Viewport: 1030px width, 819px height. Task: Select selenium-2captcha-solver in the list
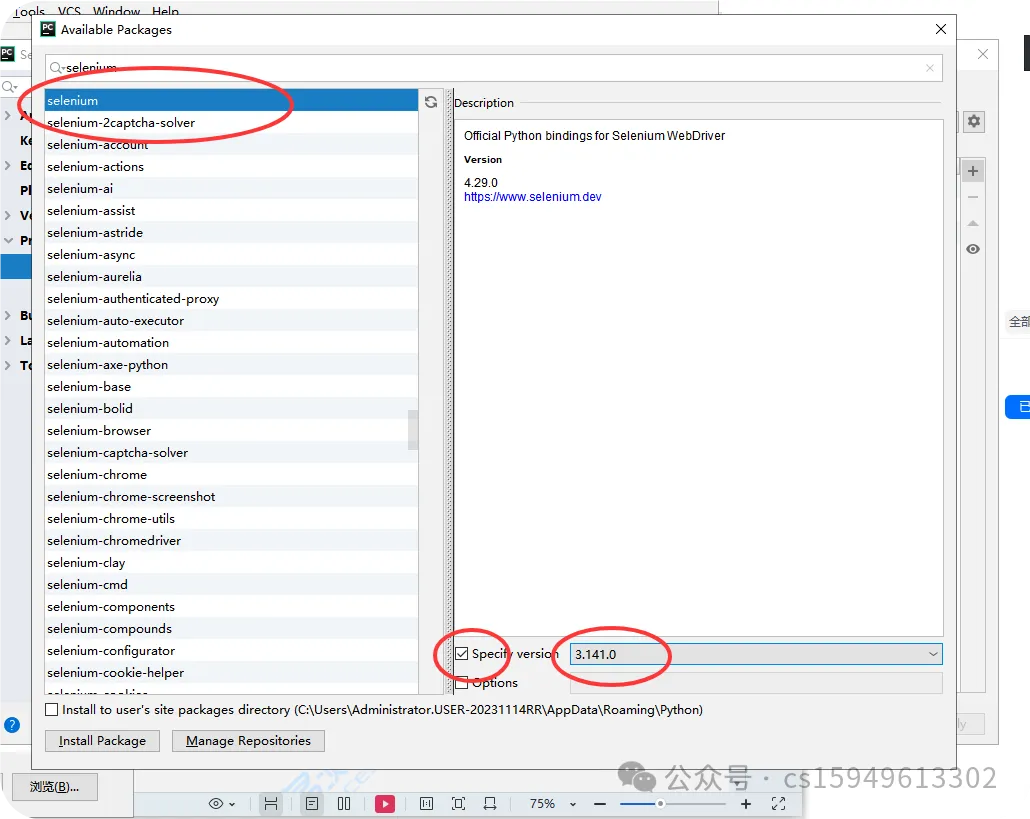pos(231,123)
